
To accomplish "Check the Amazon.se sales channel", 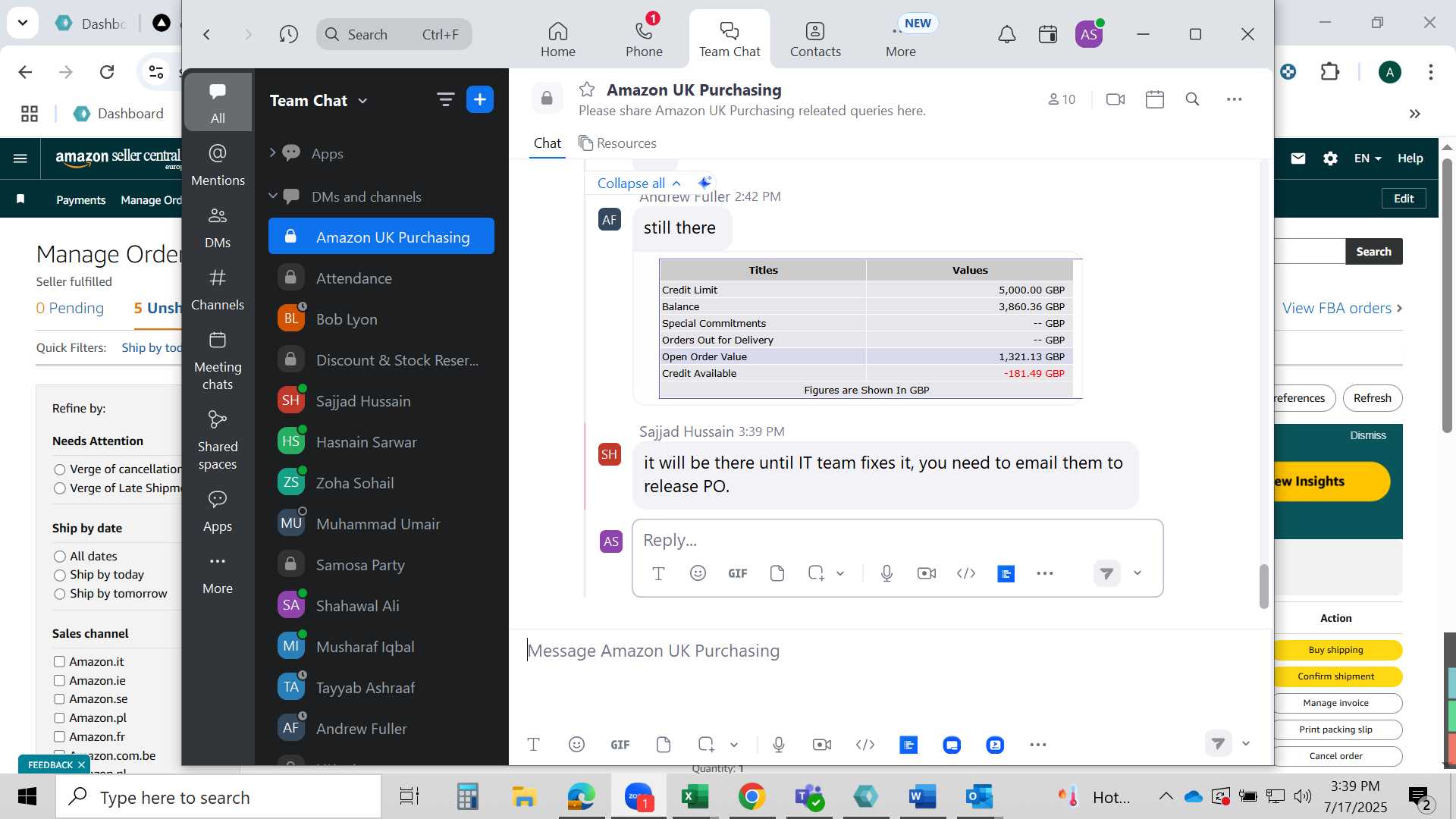I will pos(59,699).
